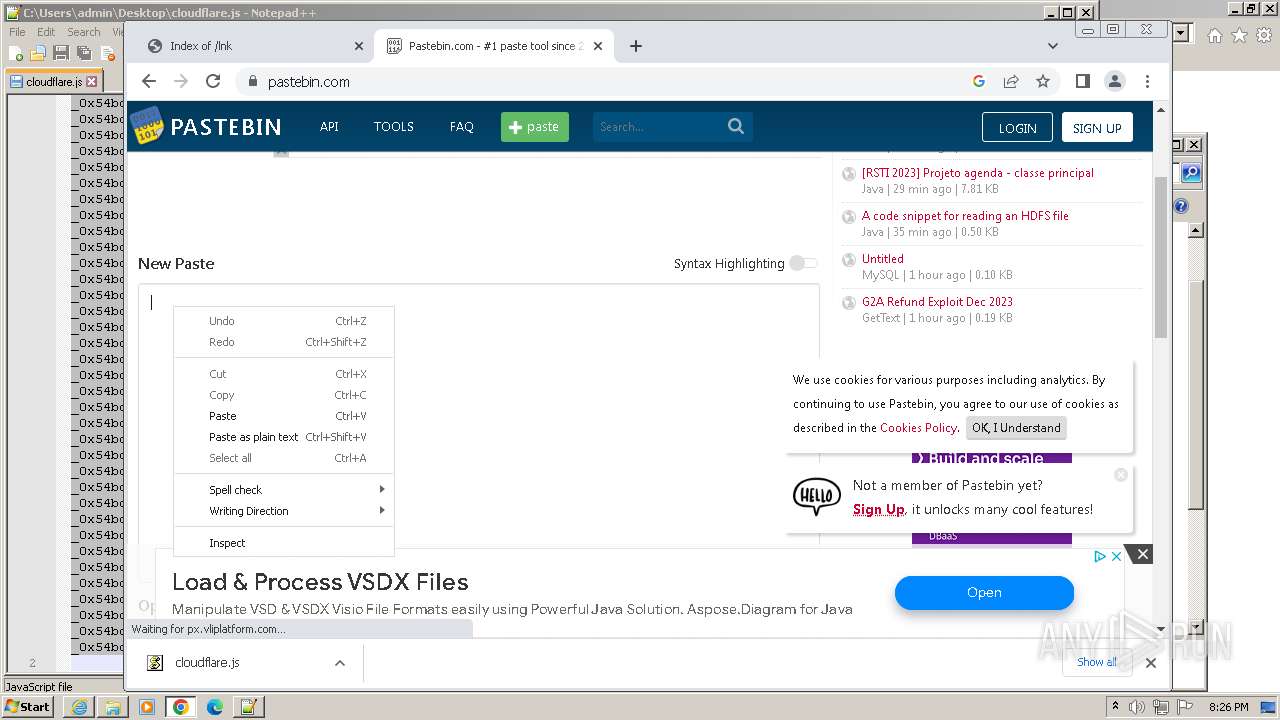The height and width of the screenshot is (720, 1280).
Task: Click the Pastebin search input field
Action: click(x=658, y=127)
